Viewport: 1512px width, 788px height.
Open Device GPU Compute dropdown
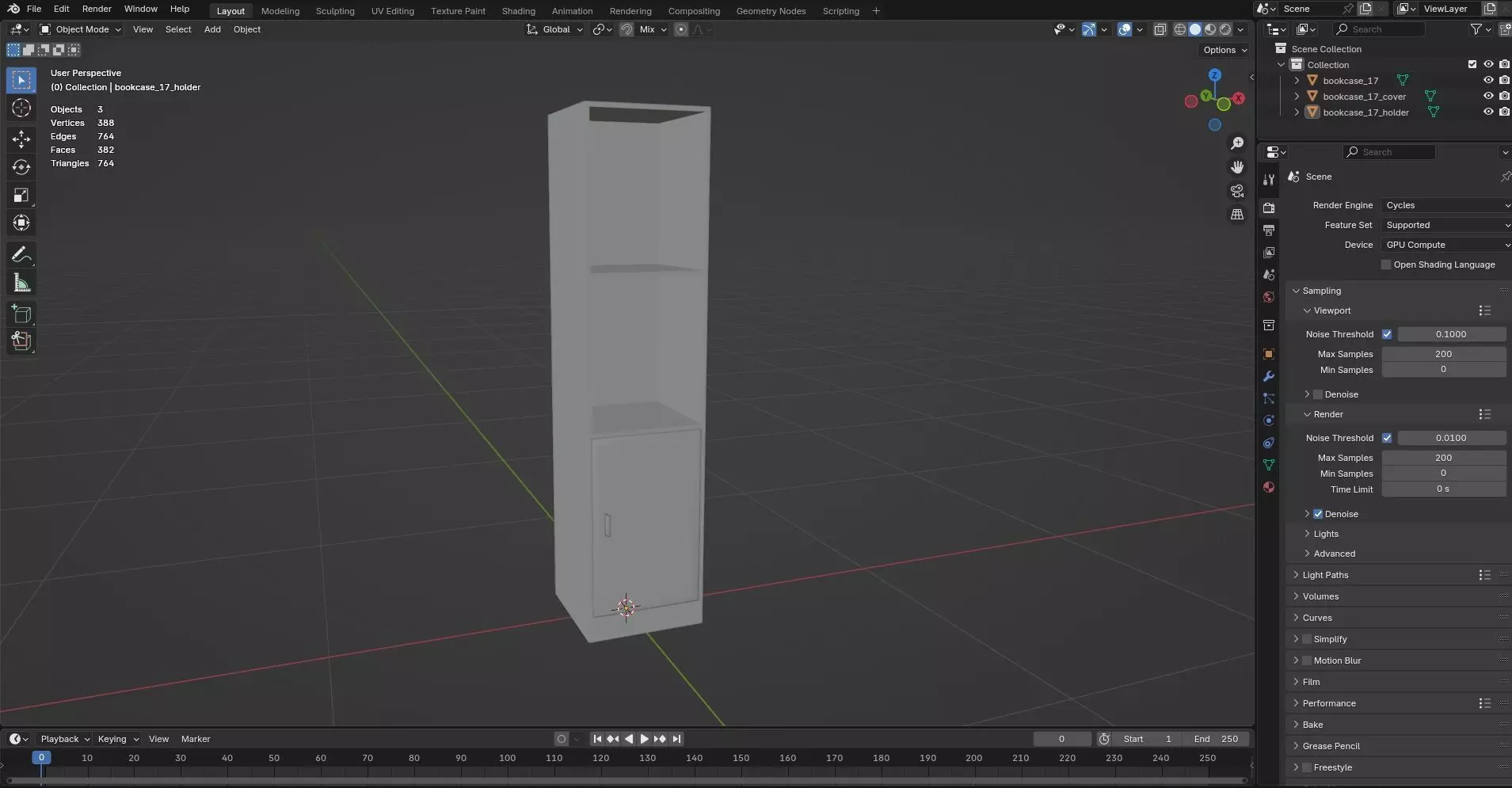click(x=1446, y=245)
